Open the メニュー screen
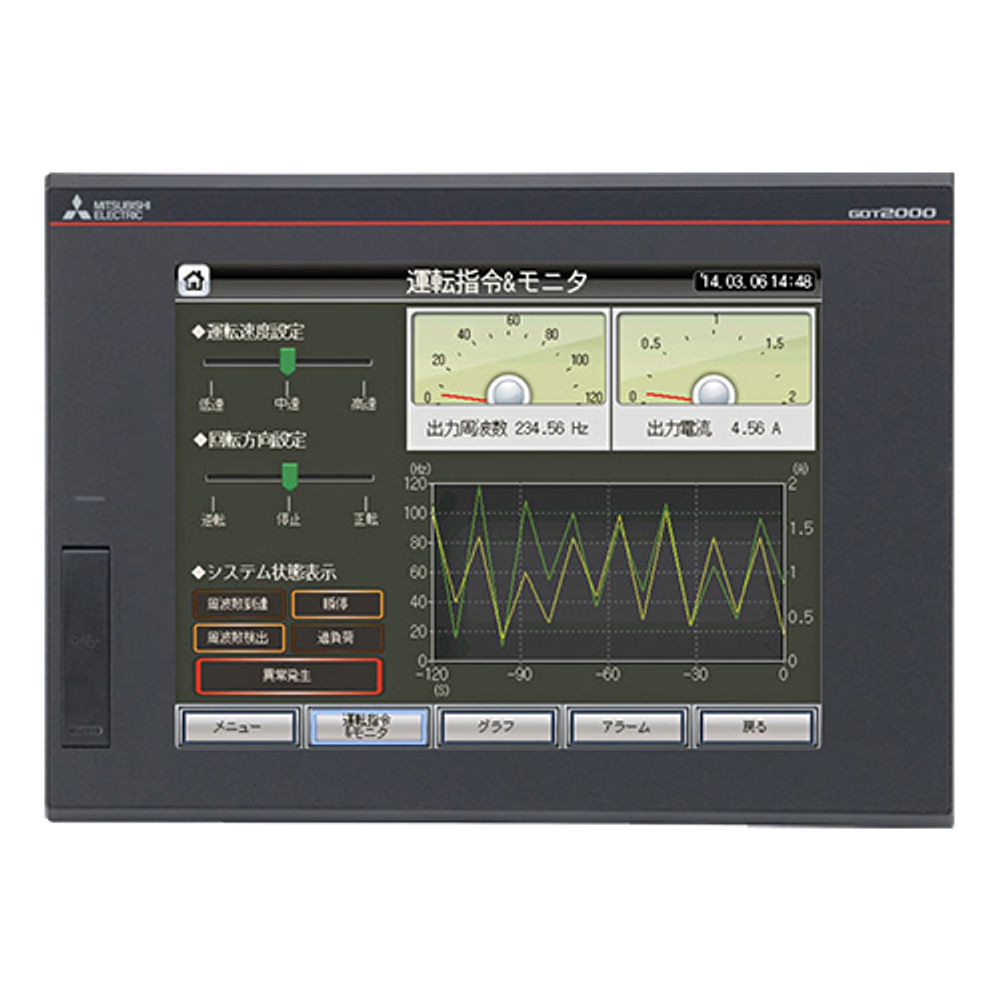 coord(238,727)
